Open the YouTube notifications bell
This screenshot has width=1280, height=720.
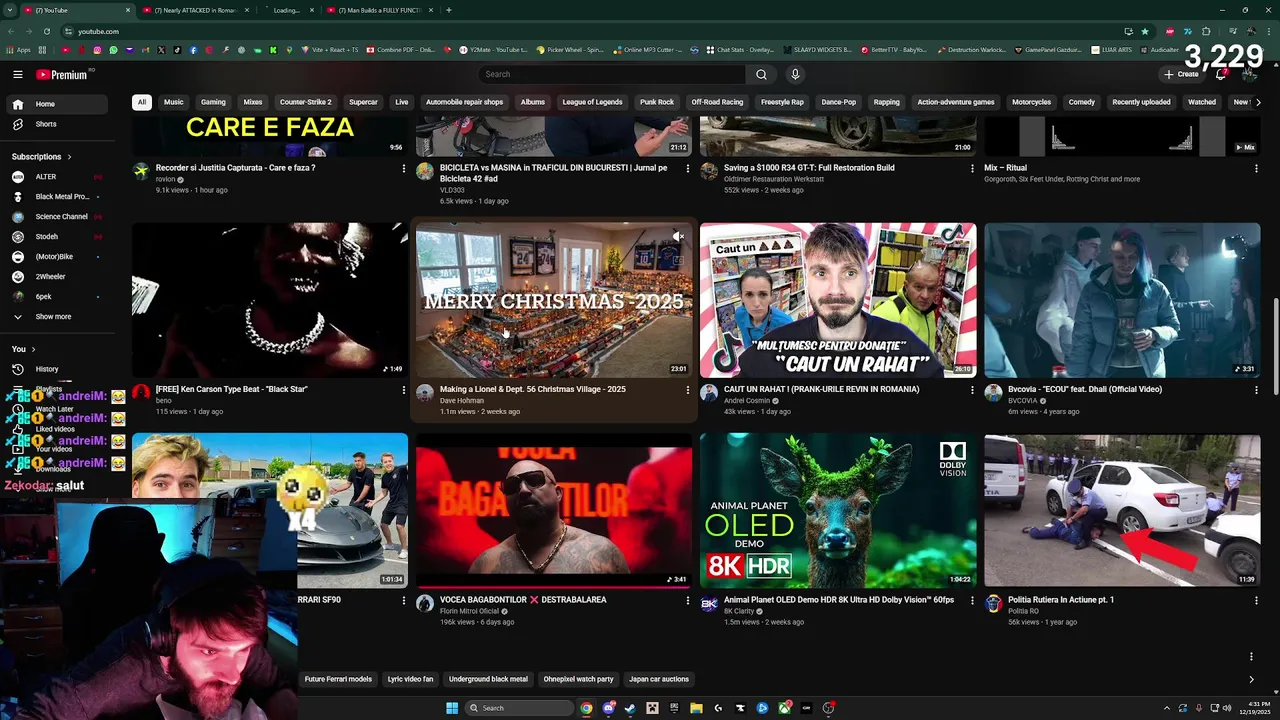1221,74
